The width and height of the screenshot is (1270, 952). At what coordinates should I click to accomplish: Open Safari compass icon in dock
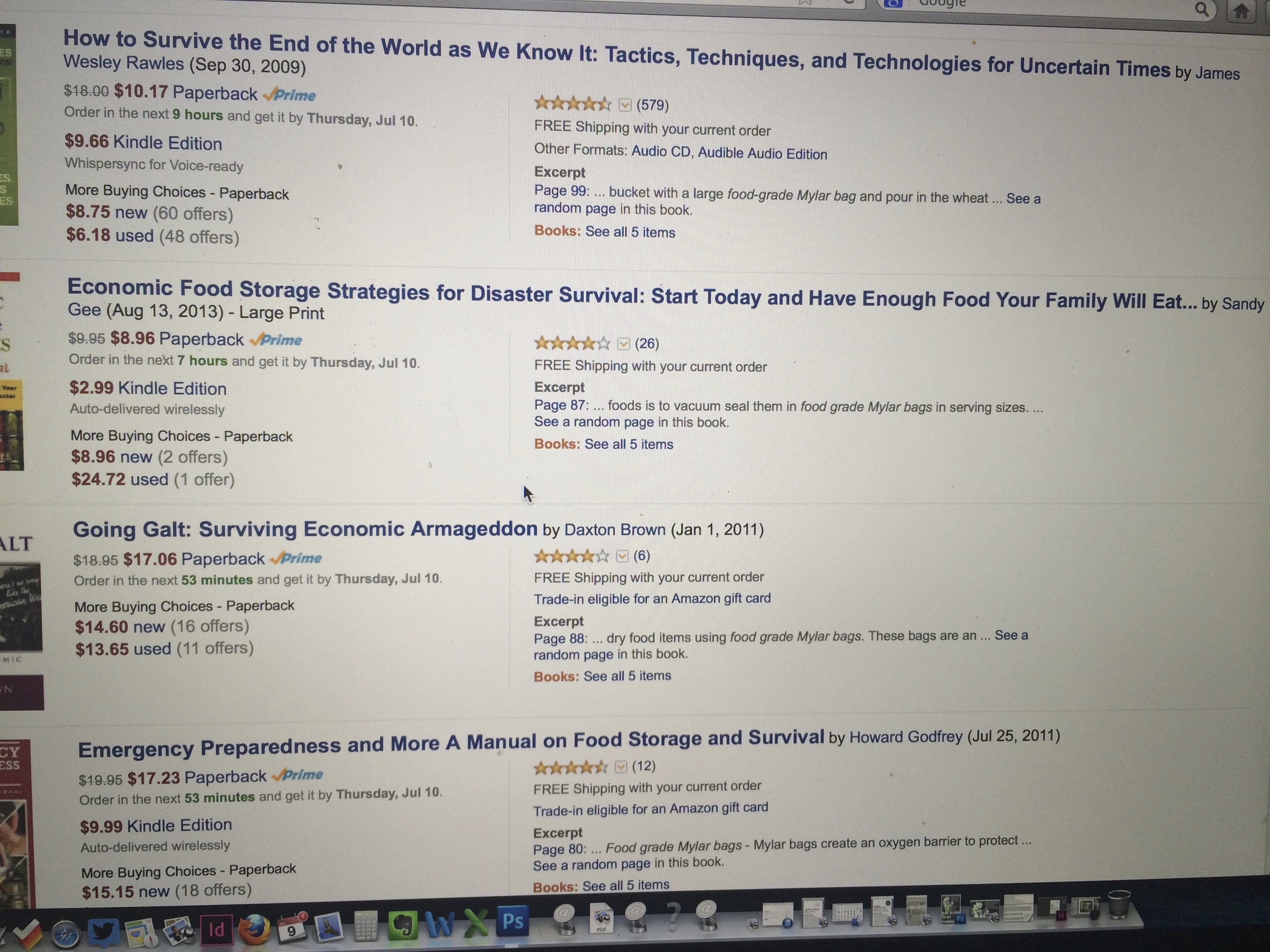coord(65,934)
